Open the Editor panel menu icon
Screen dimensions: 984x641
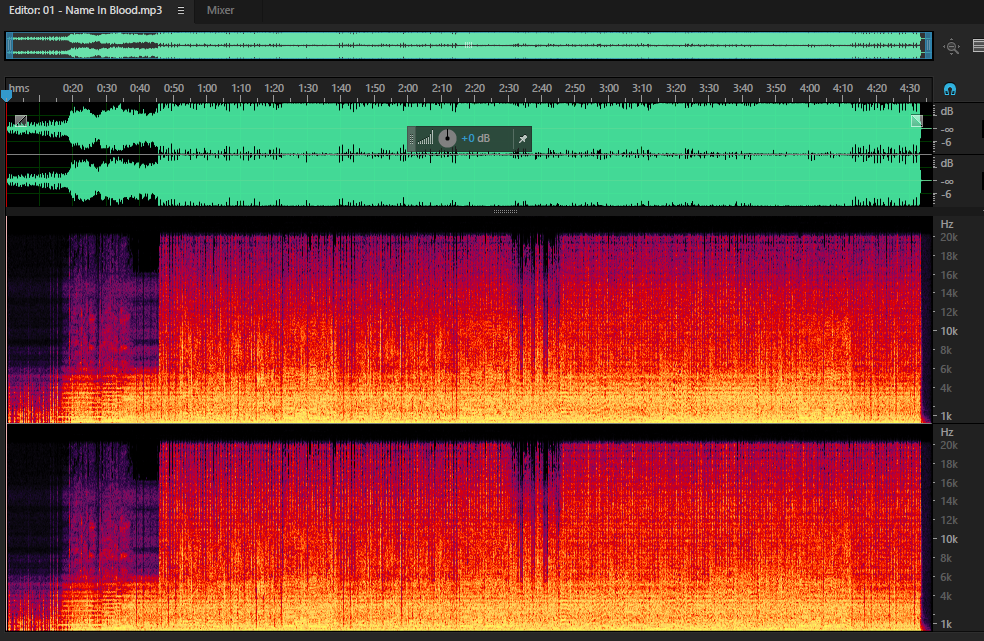[x=181, y=11]
